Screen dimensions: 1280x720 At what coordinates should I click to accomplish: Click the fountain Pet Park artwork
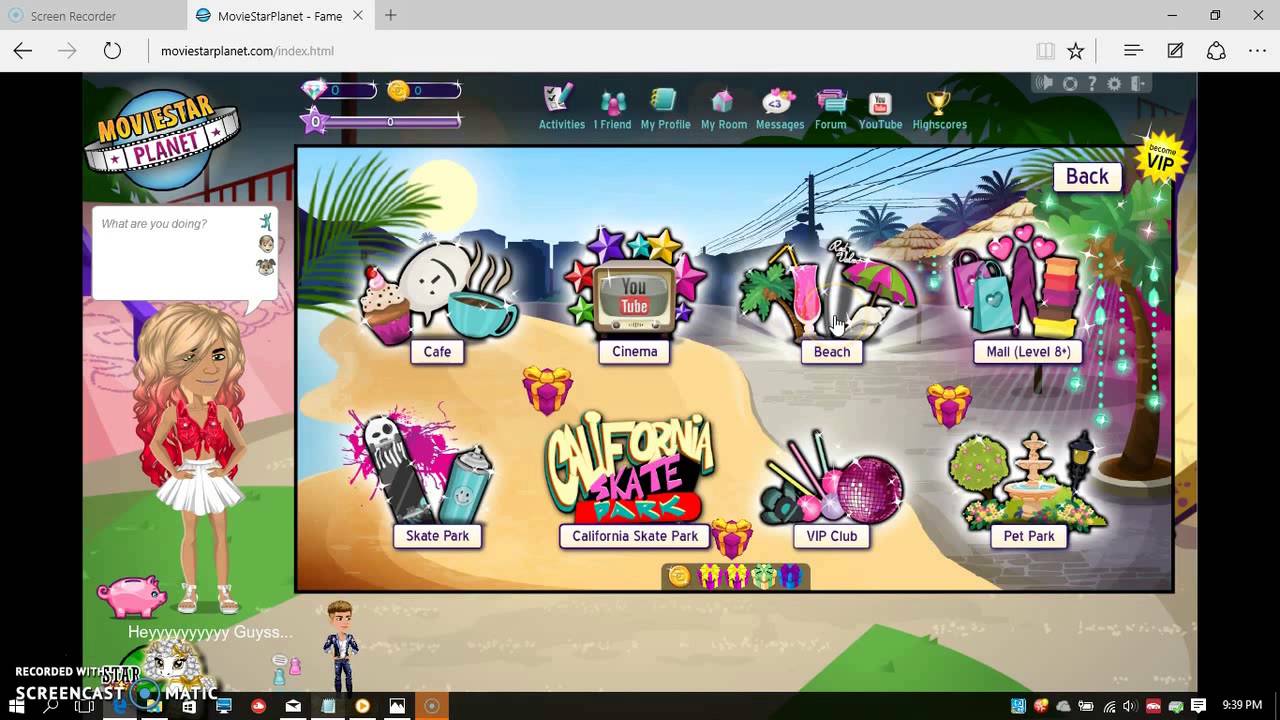(x=1032, y=482)
